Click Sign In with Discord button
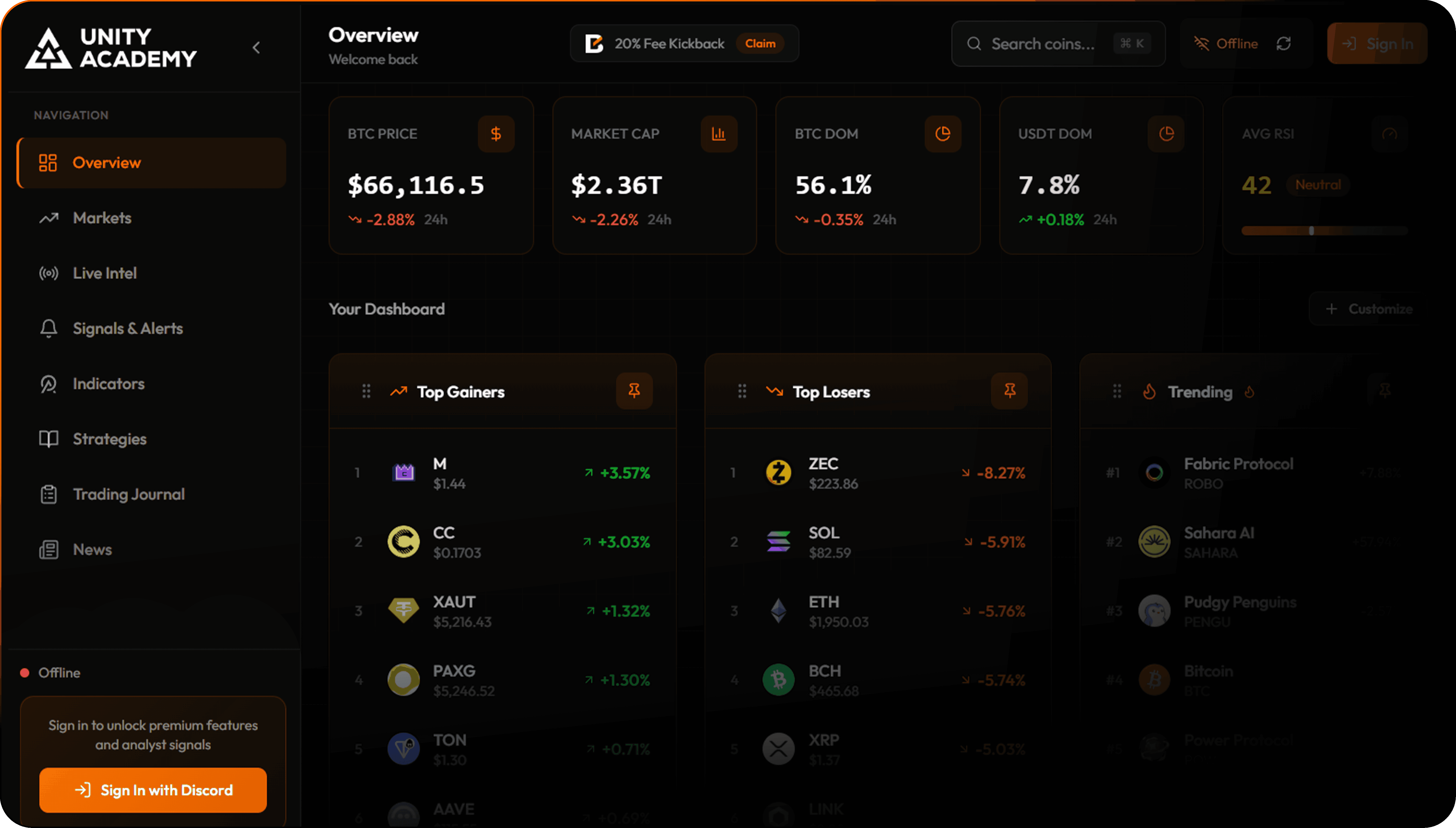Image resolution: width=1456 pixels, height=828 pixels. tap(153, 790)
